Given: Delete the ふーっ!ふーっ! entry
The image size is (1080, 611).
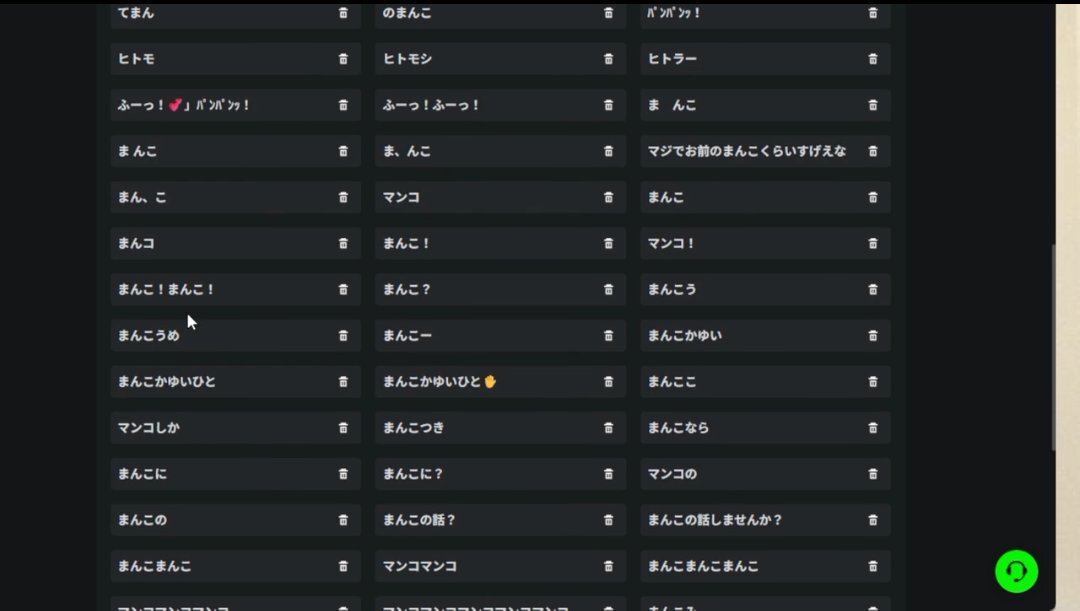Looking at the screenshot, I should tap(608, 105).
